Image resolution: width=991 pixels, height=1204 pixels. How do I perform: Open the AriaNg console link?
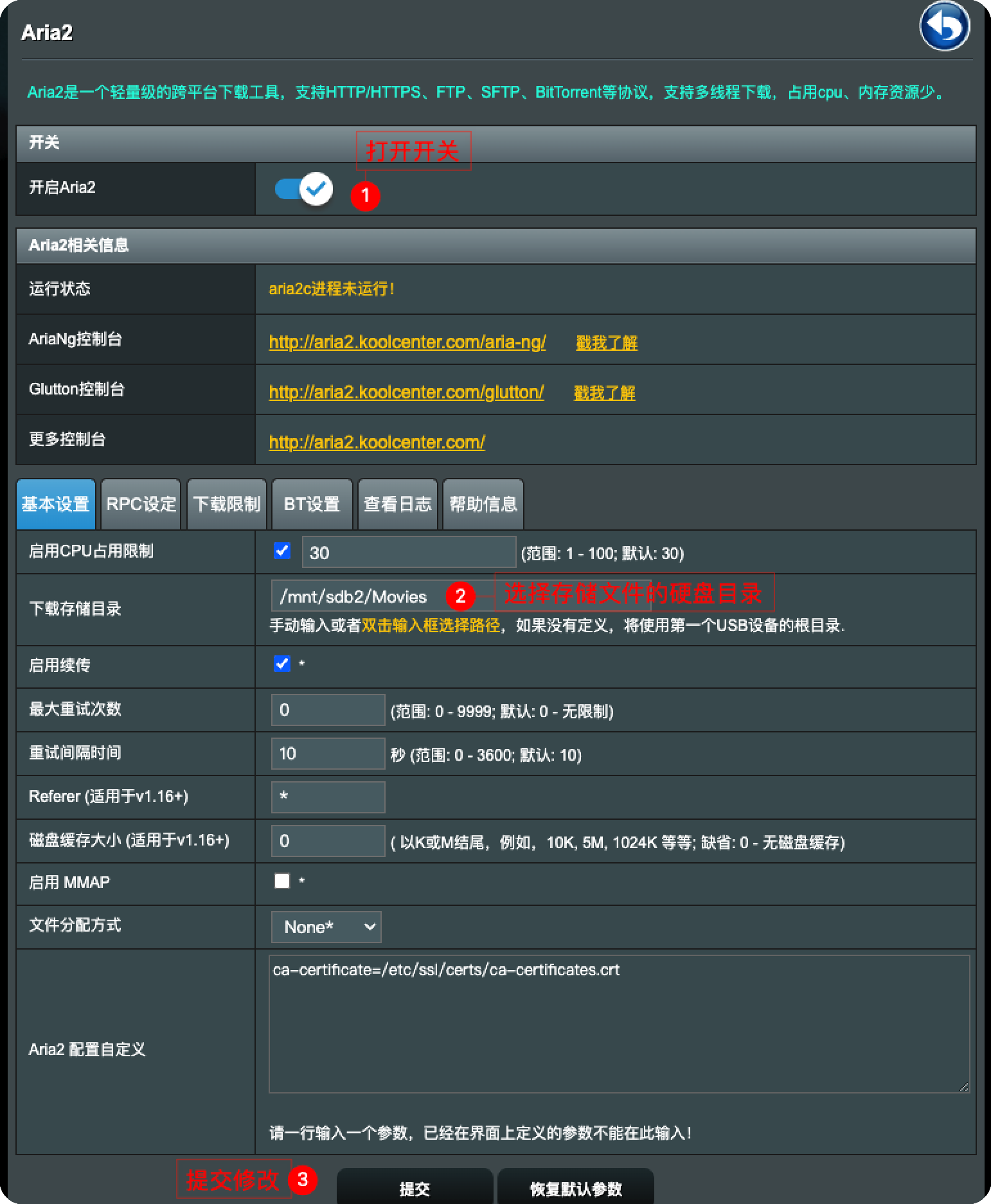407,342
